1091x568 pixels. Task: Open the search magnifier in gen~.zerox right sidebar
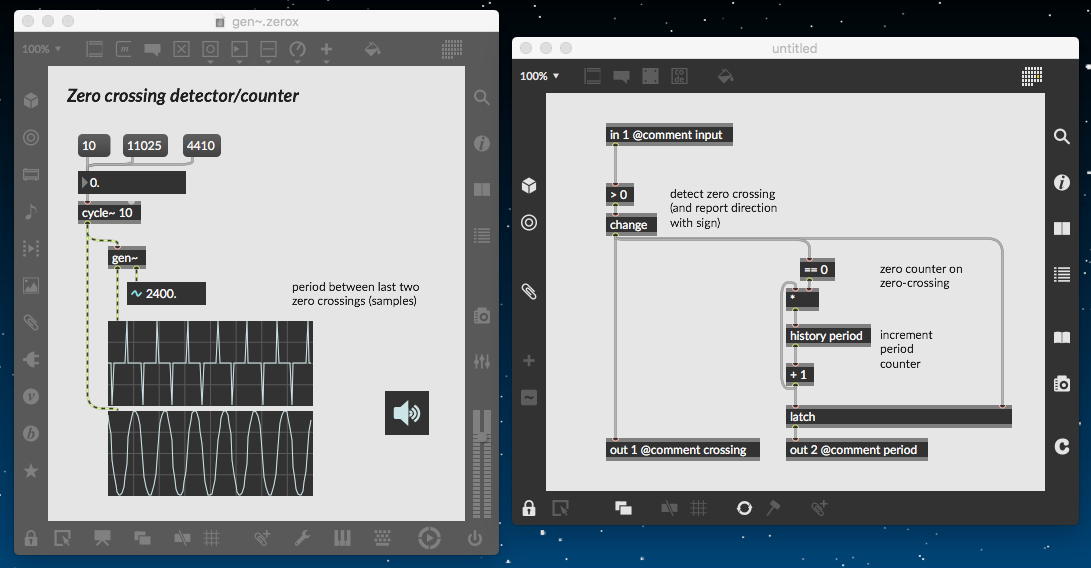pyautogui.click(x=481, y=97)
